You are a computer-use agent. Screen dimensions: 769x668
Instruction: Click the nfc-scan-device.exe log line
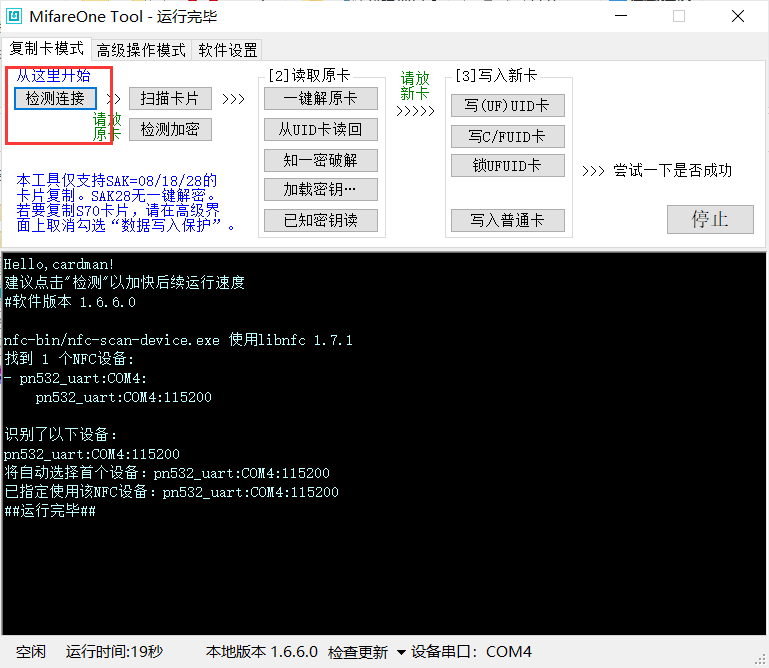(179, 340)
